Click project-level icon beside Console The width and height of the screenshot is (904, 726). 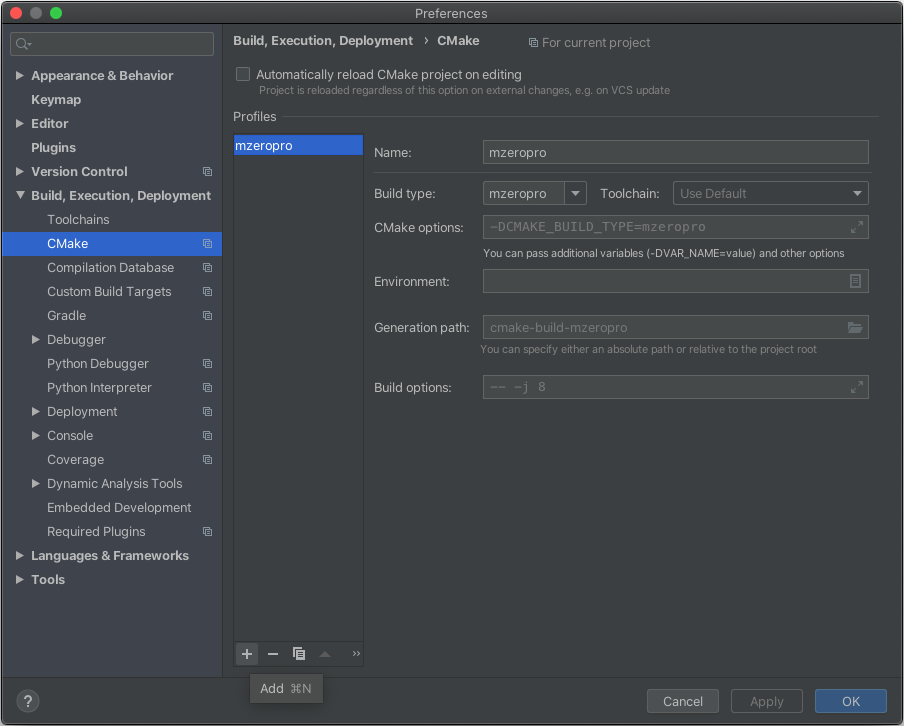pos(208,436)
